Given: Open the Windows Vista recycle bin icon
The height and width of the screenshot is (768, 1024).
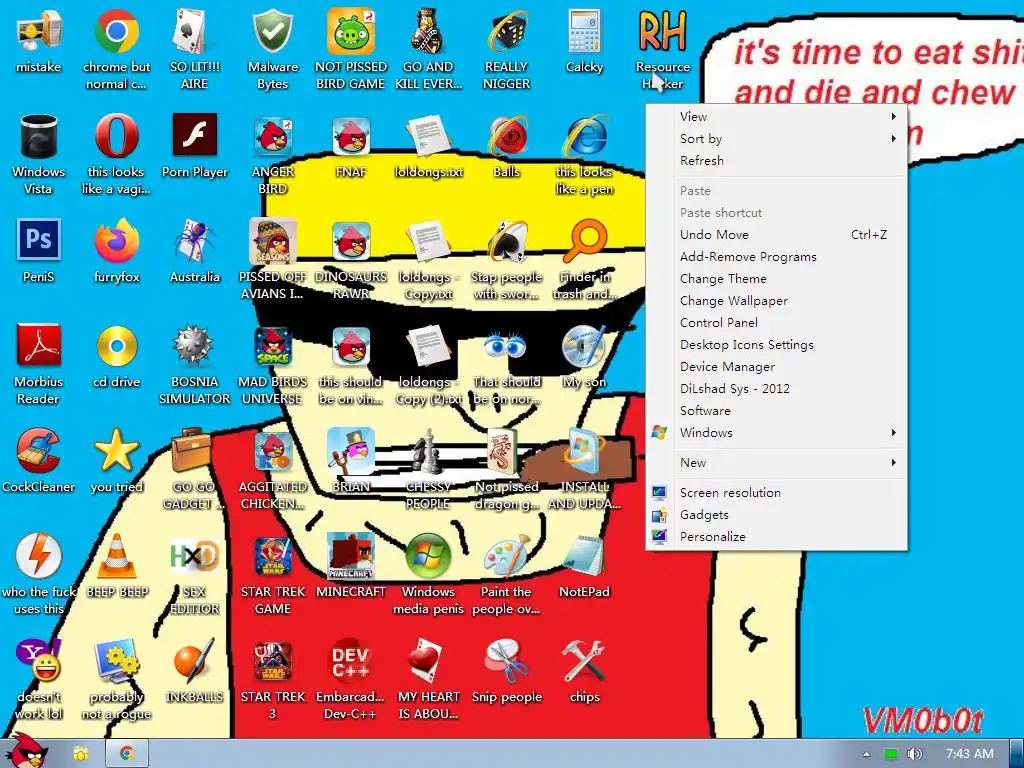Looking at the screenshot, I should 39,136.
